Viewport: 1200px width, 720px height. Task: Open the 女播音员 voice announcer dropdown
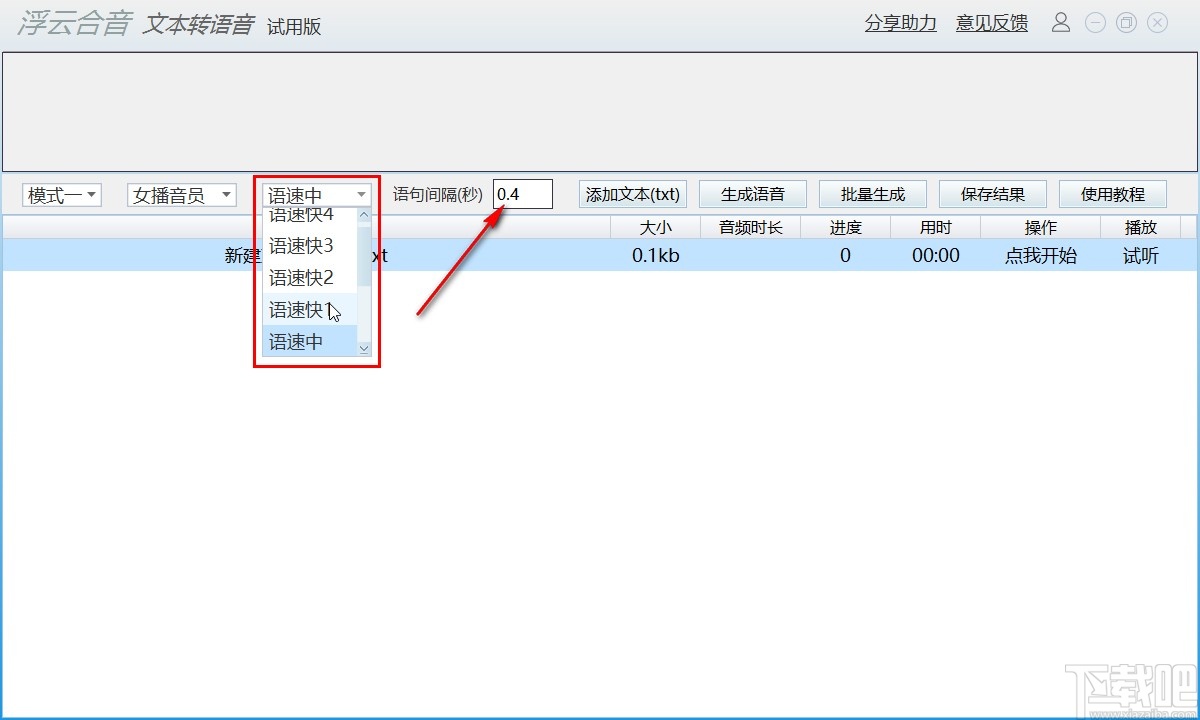coord(181,194)
